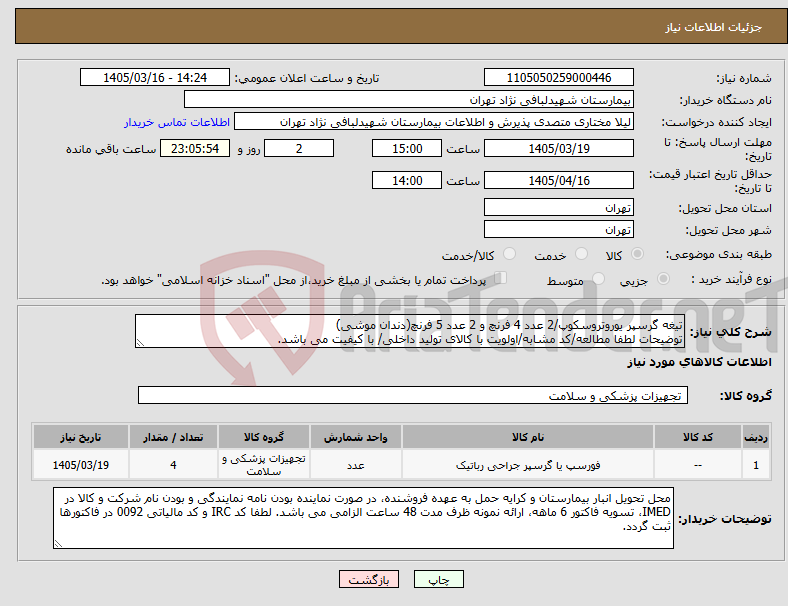This screenshot has width=788, height=606.
Task: Click the delivery province تهران field
Action: click(x=559, y=207)
